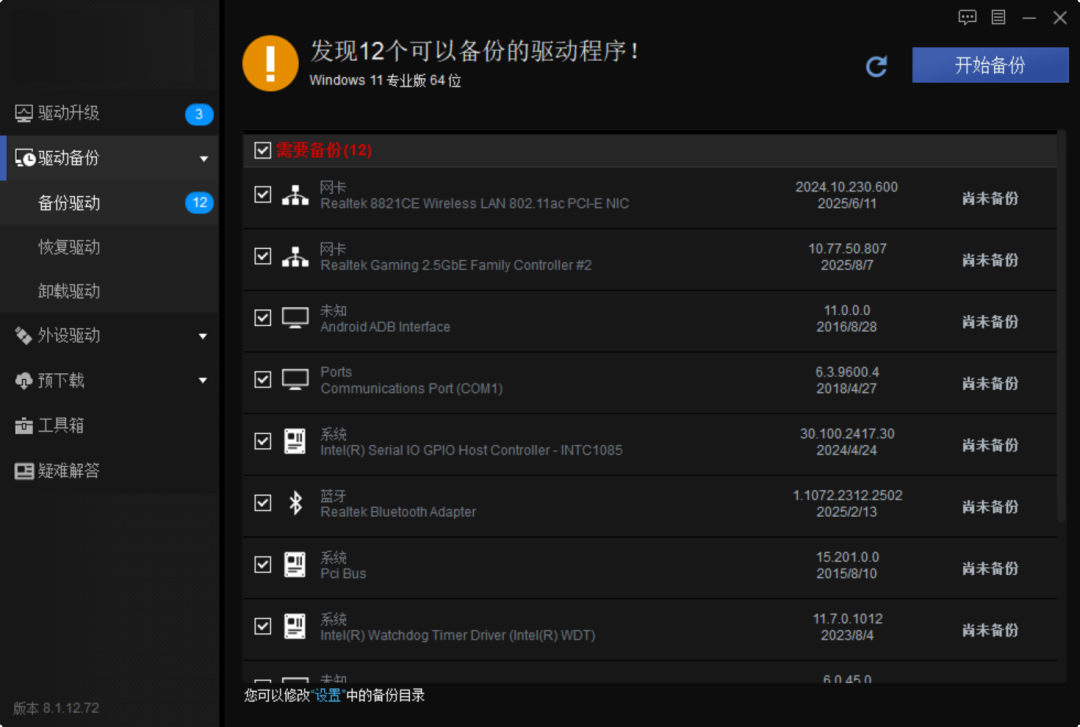This screenshot has height=727, width=1080.
Task: Select the 卸载驱动 submenu item
Action: pyautogui.click(x=110, y=291)
